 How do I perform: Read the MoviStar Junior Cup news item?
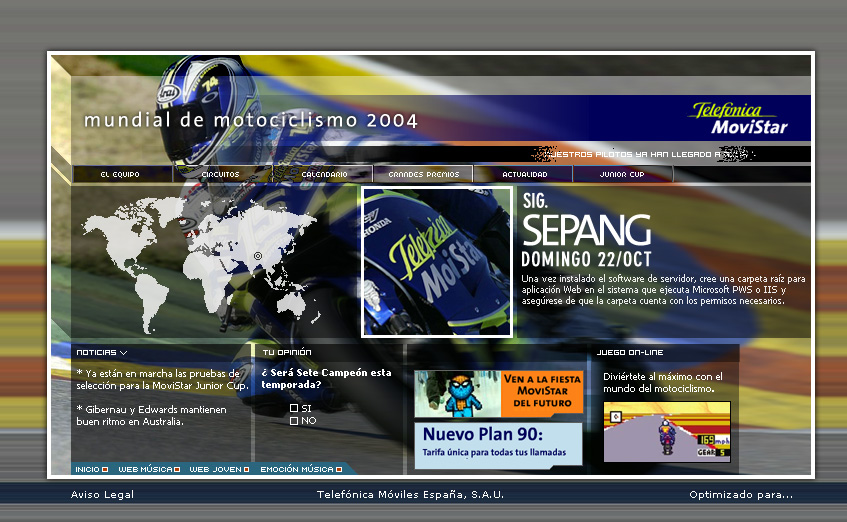pos(162,379)
